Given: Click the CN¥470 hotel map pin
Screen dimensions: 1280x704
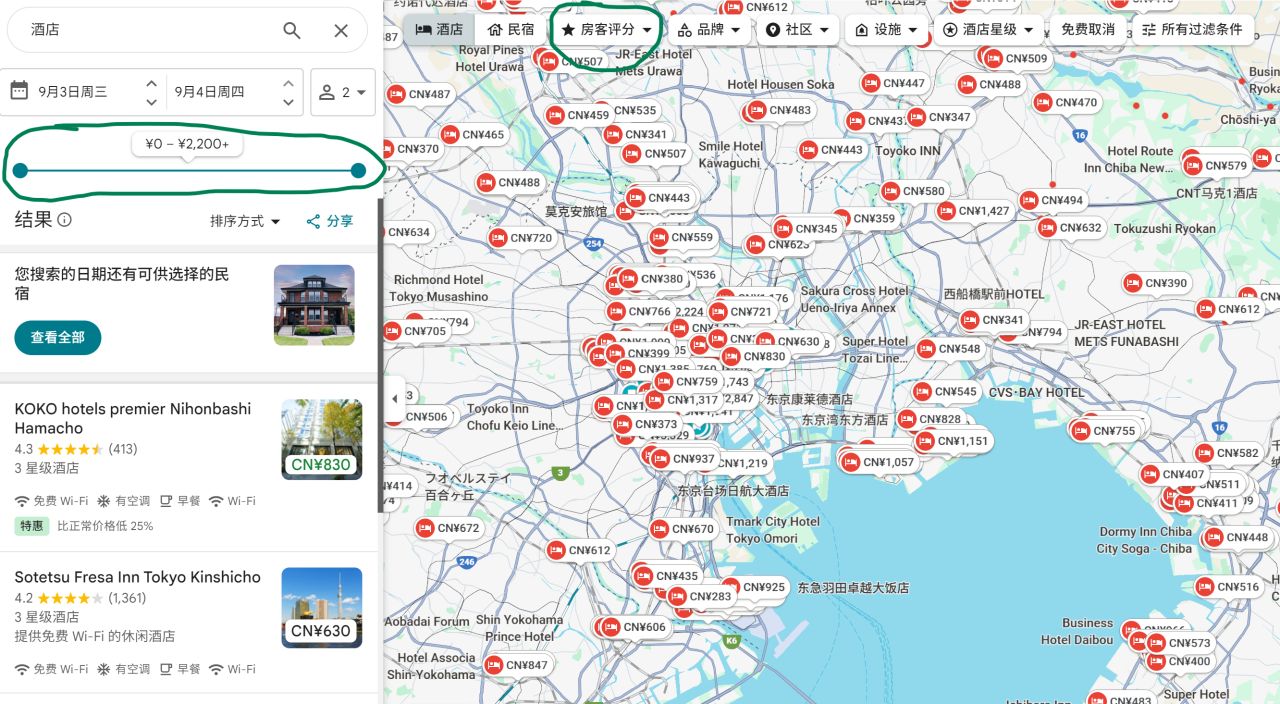Looking at the screenshot, I should point(1067,102).
